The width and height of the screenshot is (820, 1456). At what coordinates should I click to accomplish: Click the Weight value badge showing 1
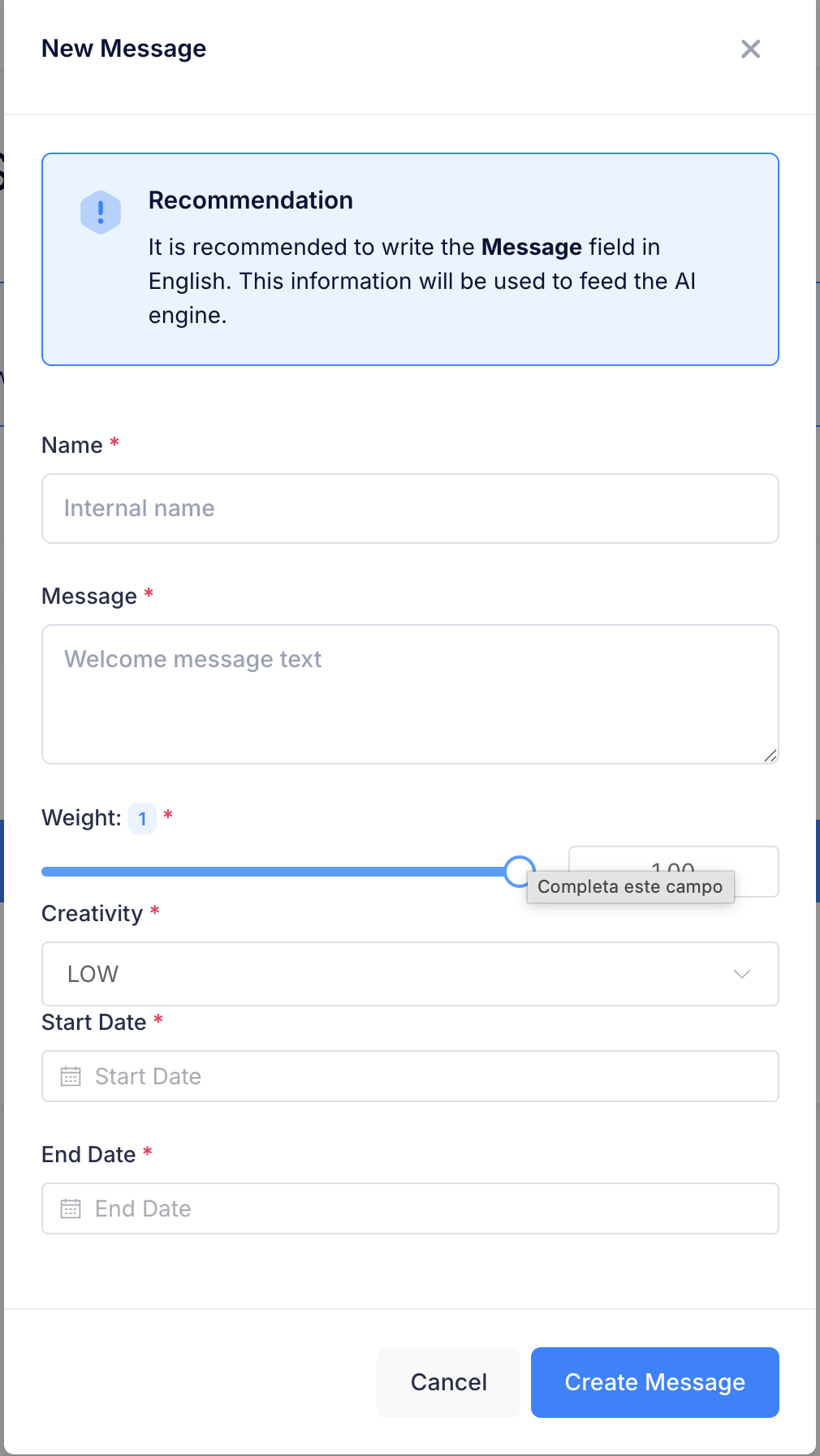142,819
